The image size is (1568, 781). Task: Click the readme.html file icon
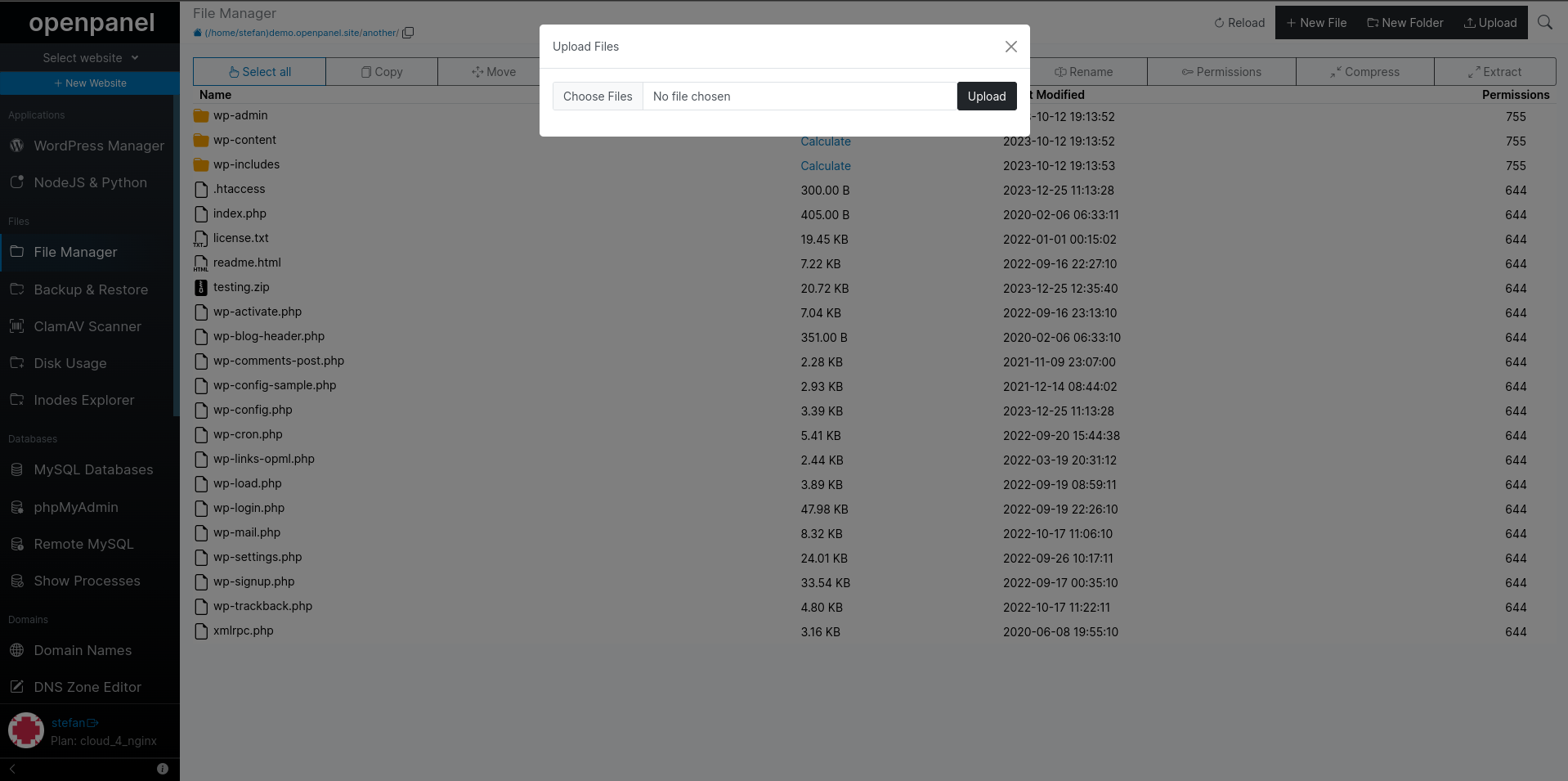[x=201, y=263]
